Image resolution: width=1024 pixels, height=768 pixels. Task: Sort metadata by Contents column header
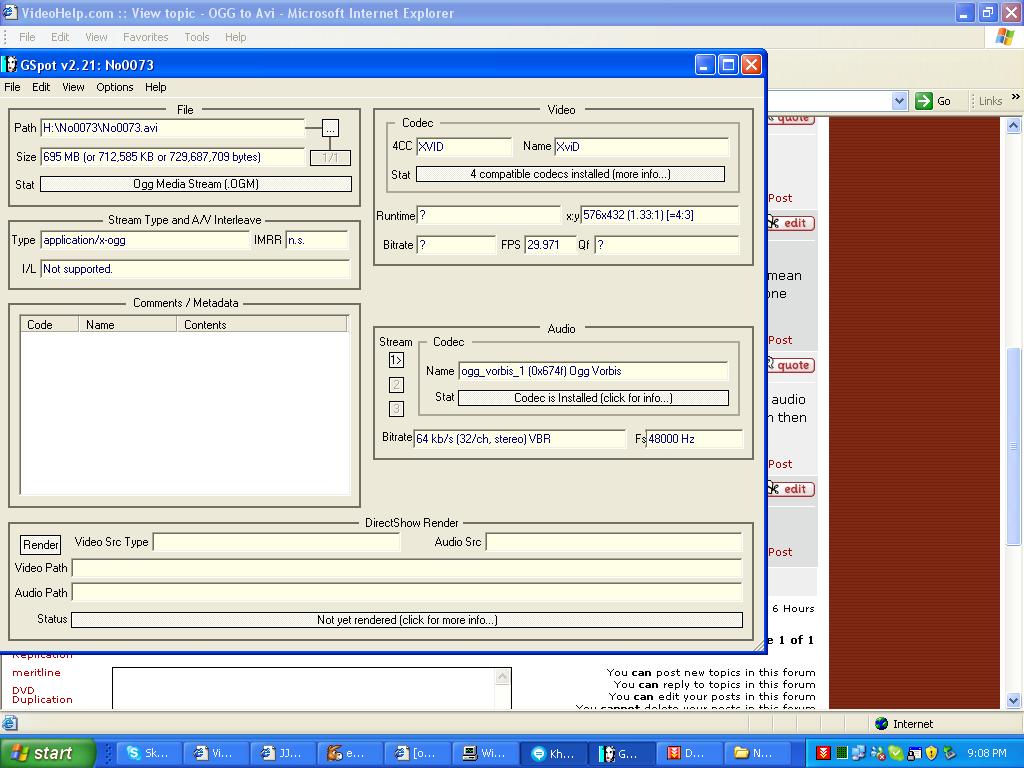pos(262,325)
